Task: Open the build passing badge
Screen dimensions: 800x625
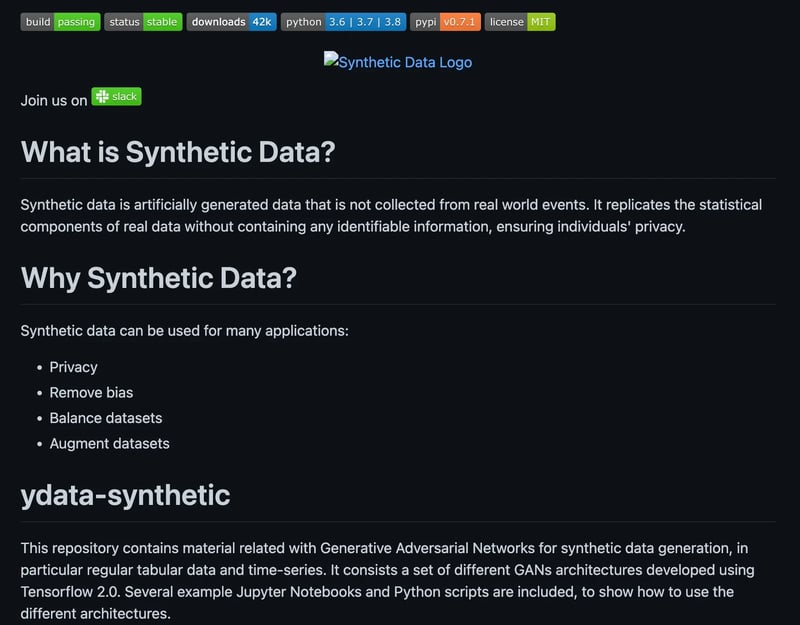Action: pyautogui.click(x=60, y=22)
